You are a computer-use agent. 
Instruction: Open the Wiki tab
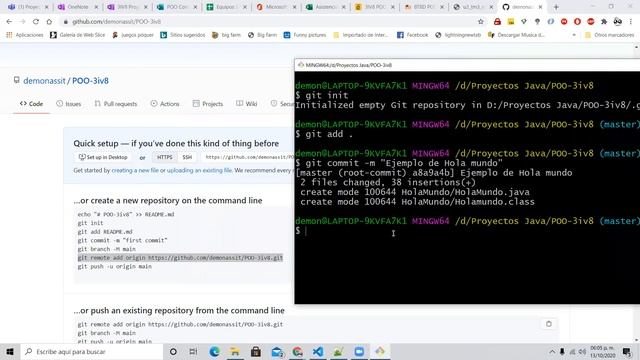(247, 104)
